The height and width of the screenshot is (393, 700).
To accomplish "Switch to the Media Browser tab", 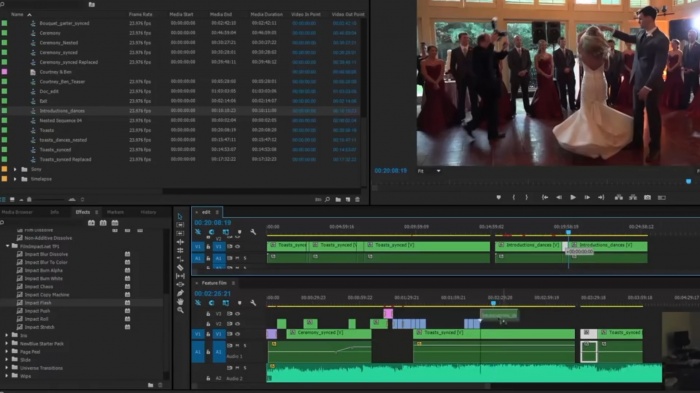I will [17, 212].
